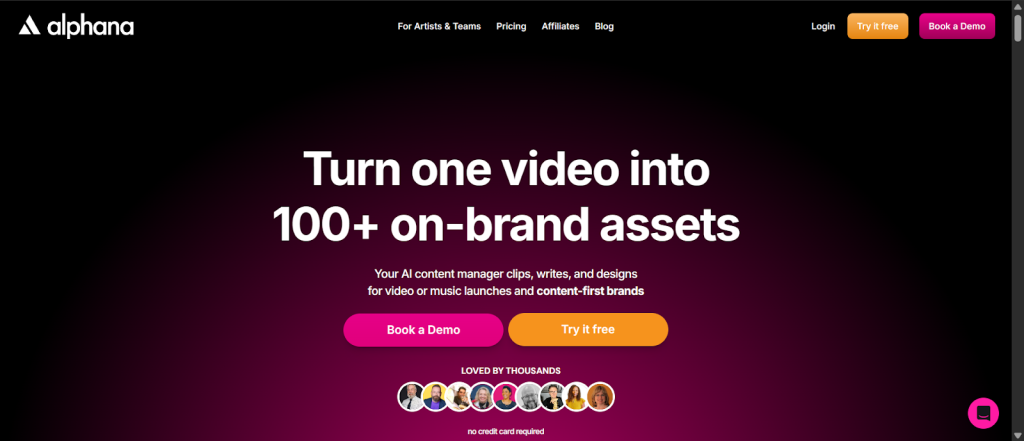The width and height of the screenshot is (1024, 441).
Task: Click the header Try it free button
Action: pyautogui.click(x=877, y=26)
